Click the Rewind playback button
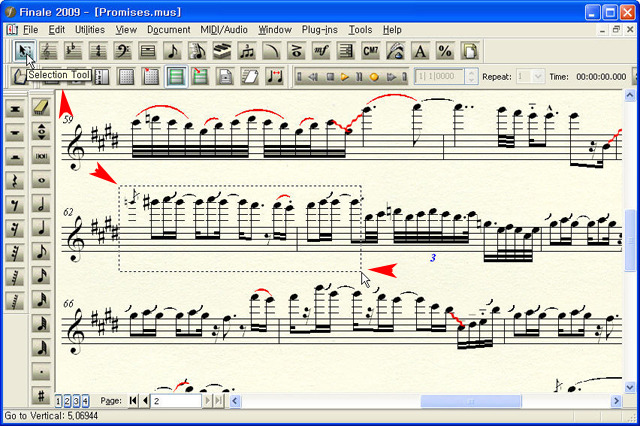 click(313, 77)
